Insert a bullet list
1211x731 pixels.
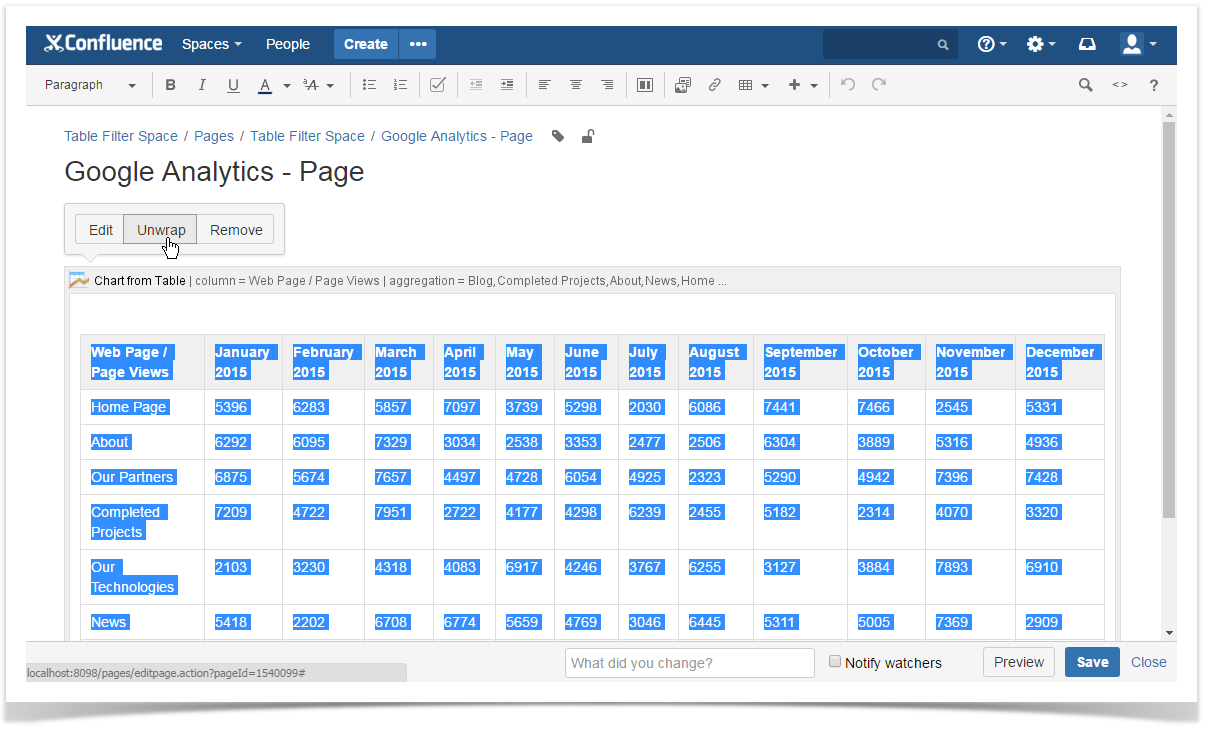[369, 86]
